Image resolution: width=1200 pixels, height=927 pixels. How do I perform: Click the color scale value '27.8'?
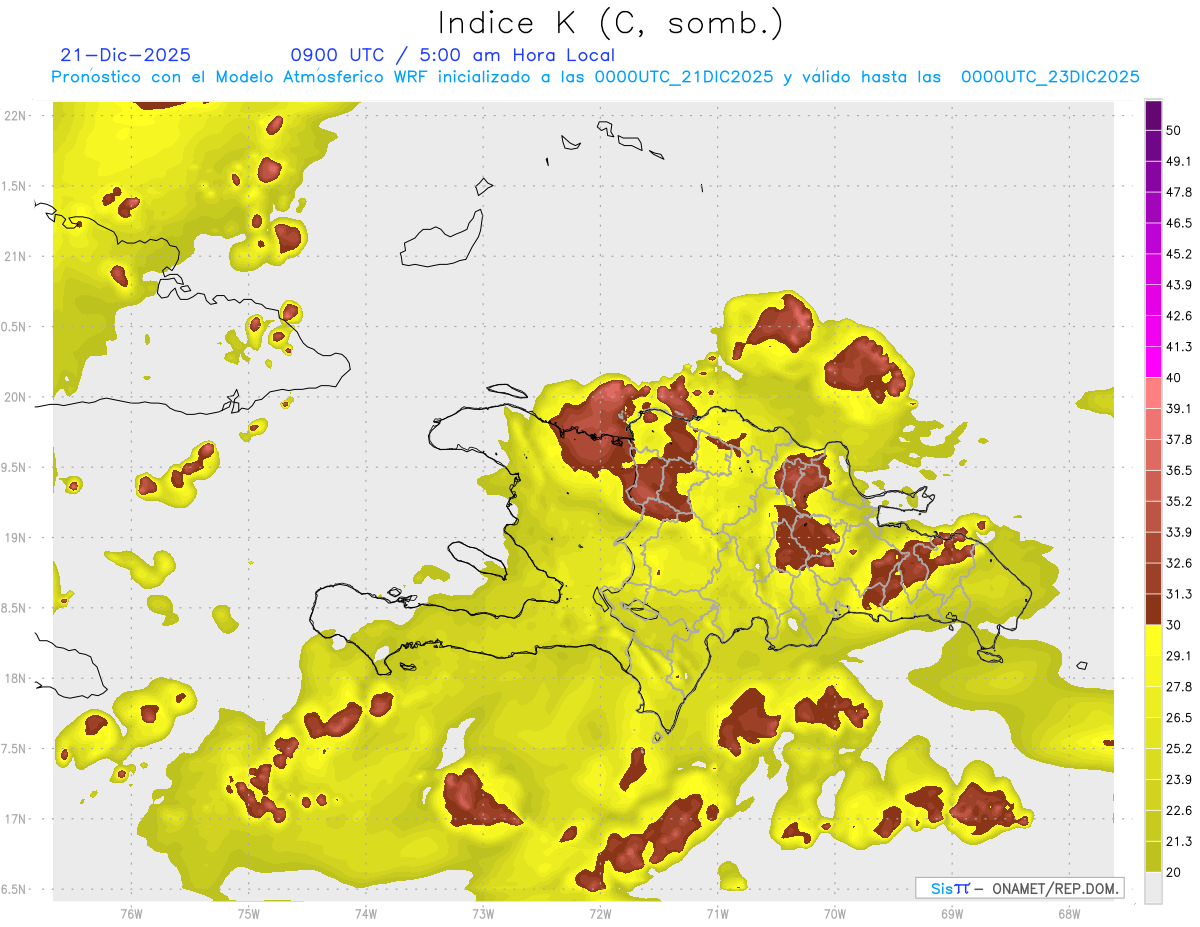[1179, 687]
